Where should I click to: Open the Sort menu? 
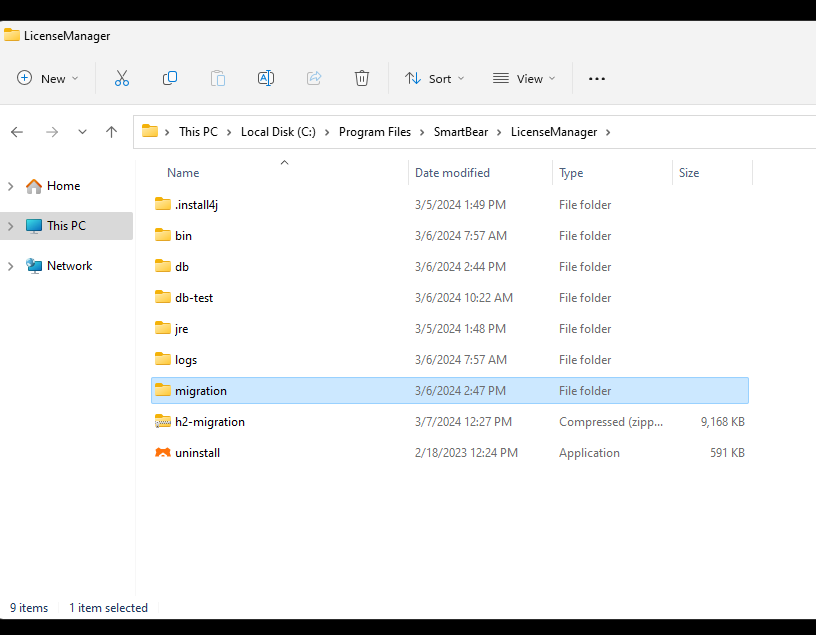point(434,78)
